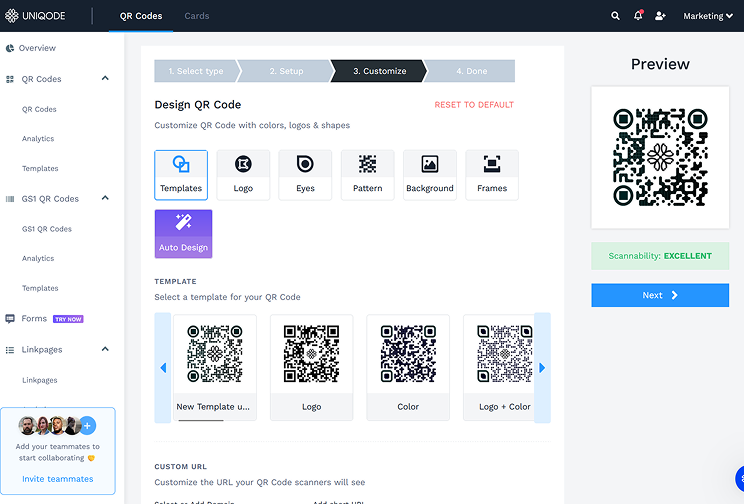This screenshot has height=504, width=744.
Task: Choose the Background design option
Action: (x=429, y=175)
